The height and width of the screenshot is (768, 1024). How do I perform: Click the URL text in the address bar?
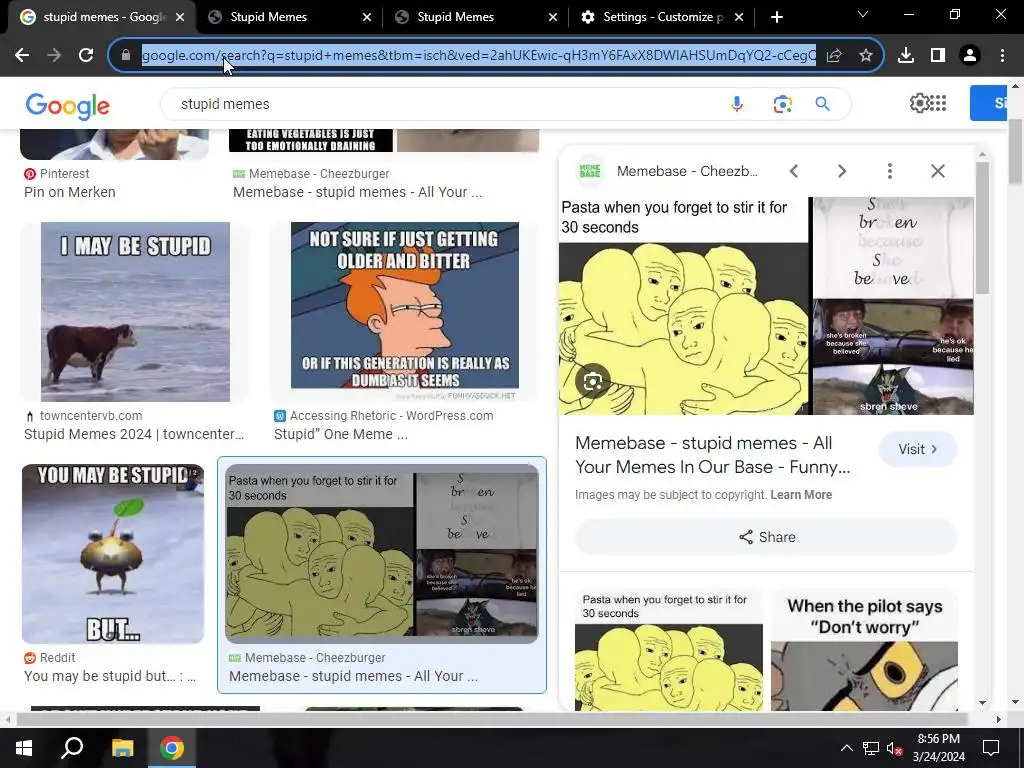479,56
